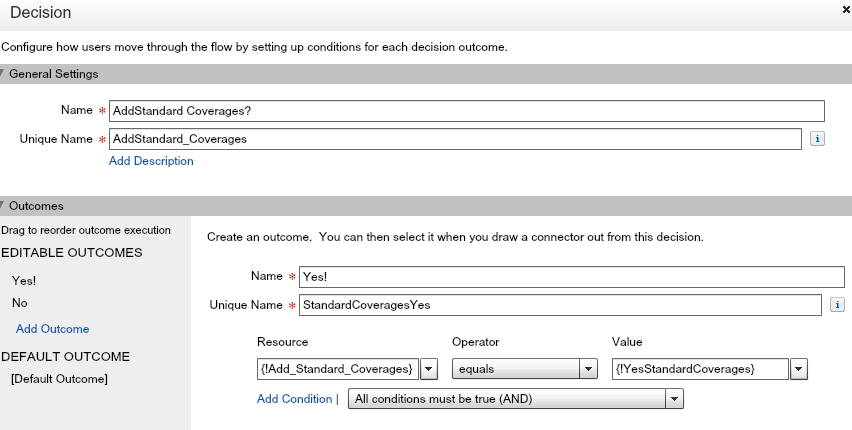This screenshot has width=852, height=430.
Task: Collapse the Outcomes section
Action: tap(4, 206)
